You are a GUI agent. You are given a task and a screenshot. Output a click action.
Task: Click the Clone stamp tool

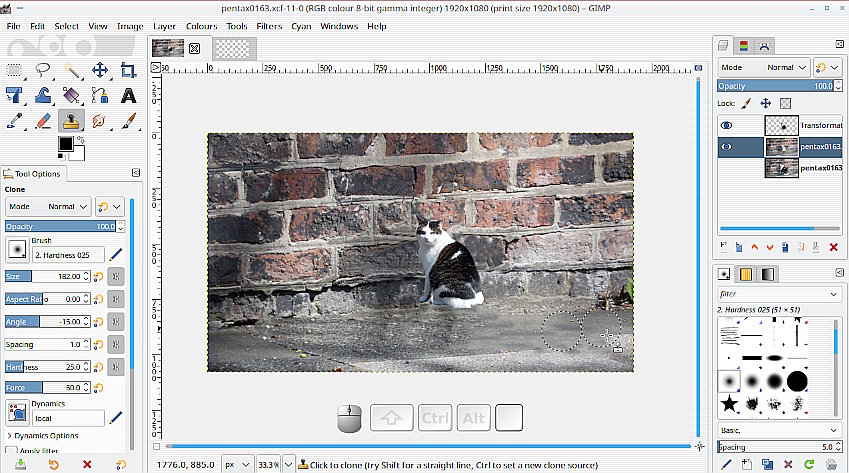71,121
